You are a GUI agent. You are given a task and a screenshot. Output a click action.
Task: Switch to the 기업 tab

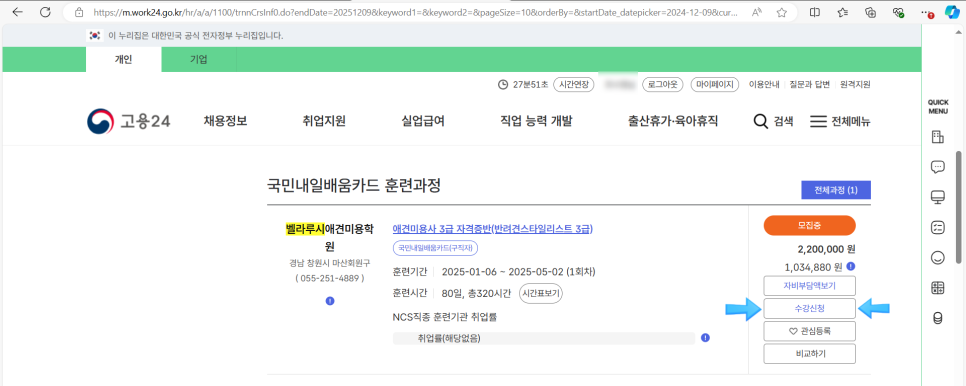tap(198, 60)
